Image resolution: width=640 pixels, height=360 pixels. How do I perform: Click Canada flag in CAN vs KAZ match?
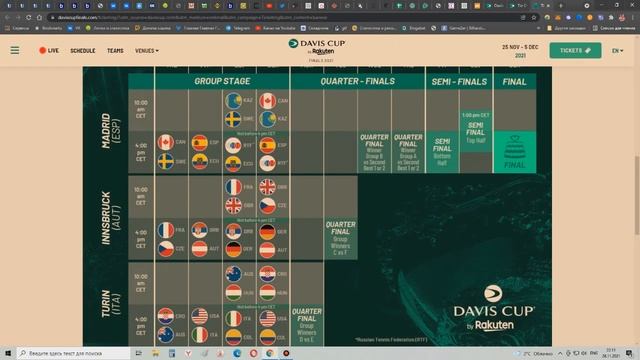[x=267, y=100]
